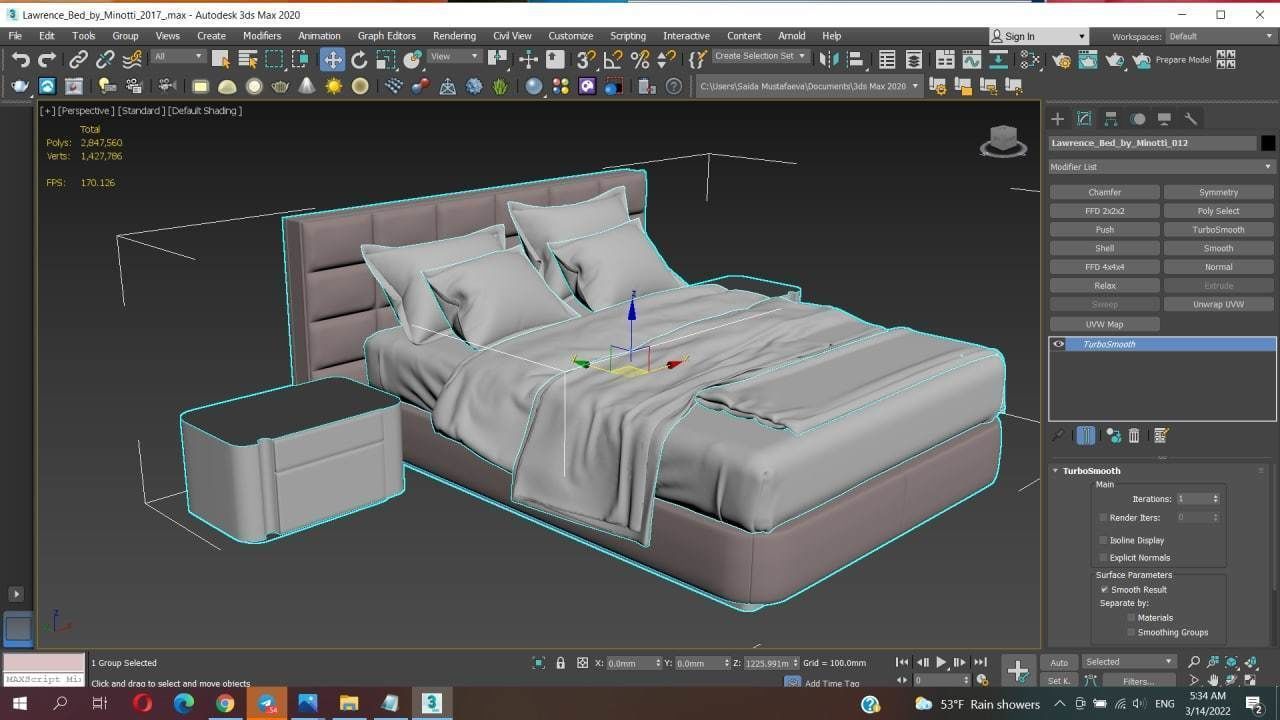Open the Schematic View icon
1280x720 pixels.
click(x=997, y=60)
